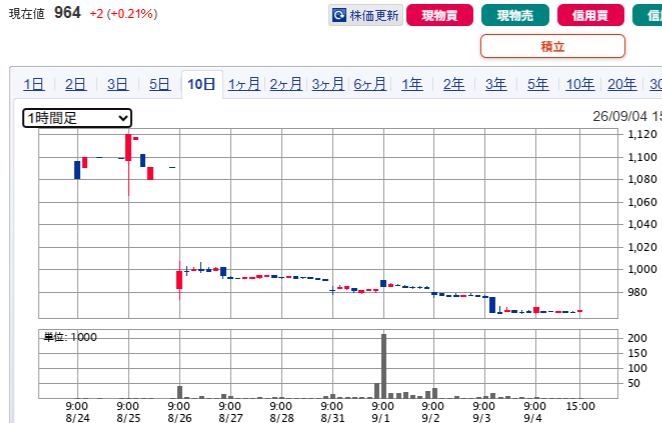Switch to the 1日 chart tab
This screenshot has height=423, width=662.
34,84
